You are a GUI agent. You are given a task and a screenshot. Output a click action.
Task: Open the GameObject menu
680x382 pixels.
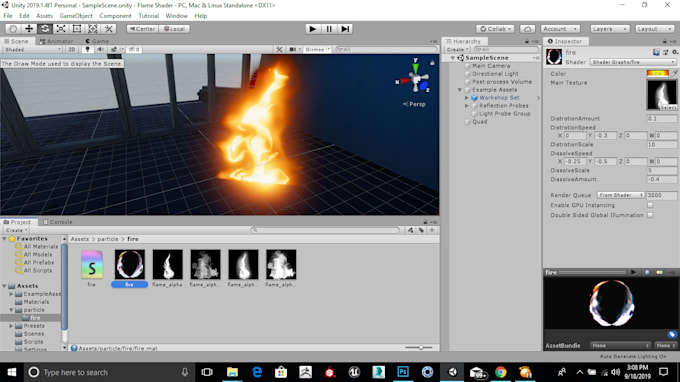point(76,16)
